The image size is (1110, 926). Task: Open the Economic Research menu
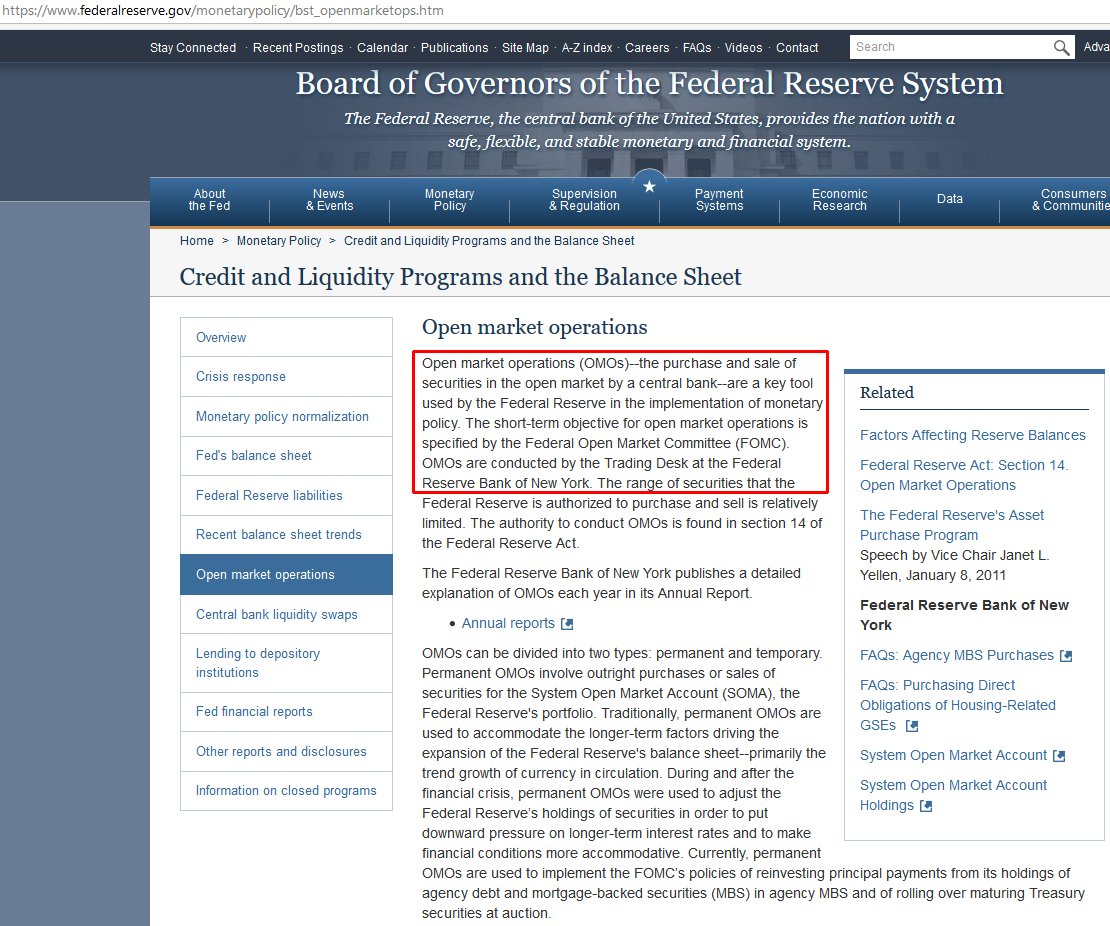[x=840, y=200]
